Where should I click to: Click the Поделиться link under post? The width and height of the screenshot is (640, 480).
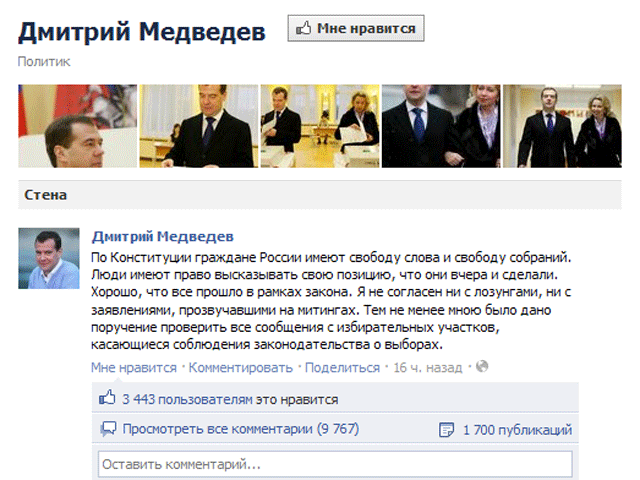342,368
